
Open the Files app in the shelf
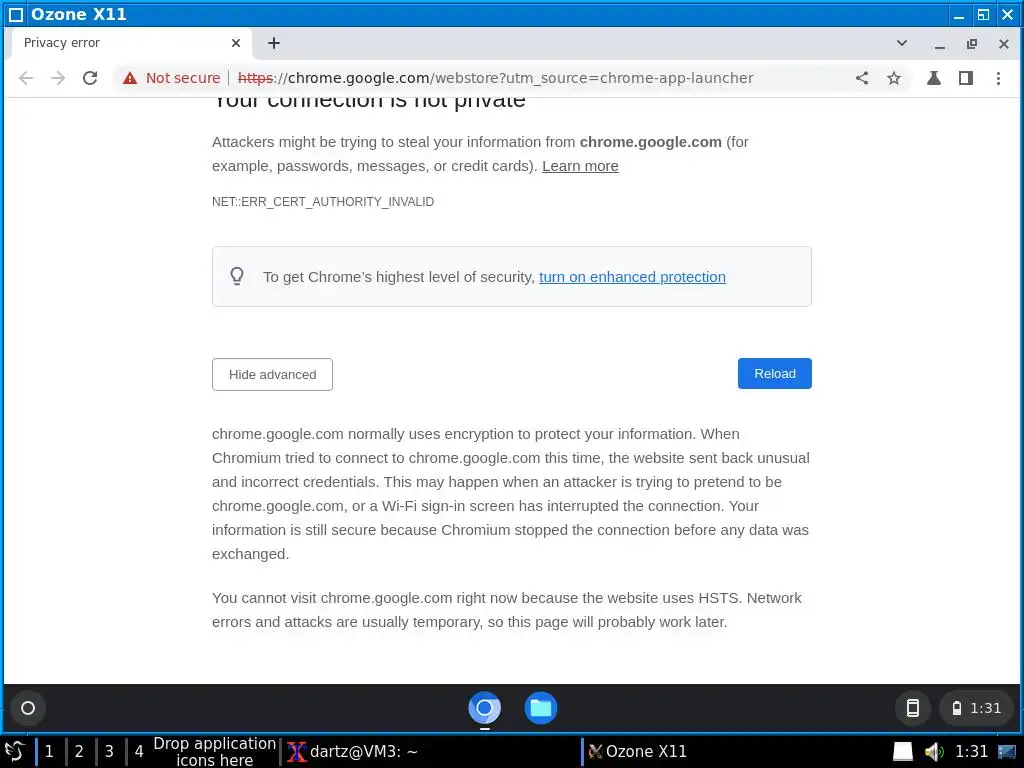click(x=541, y=708)
